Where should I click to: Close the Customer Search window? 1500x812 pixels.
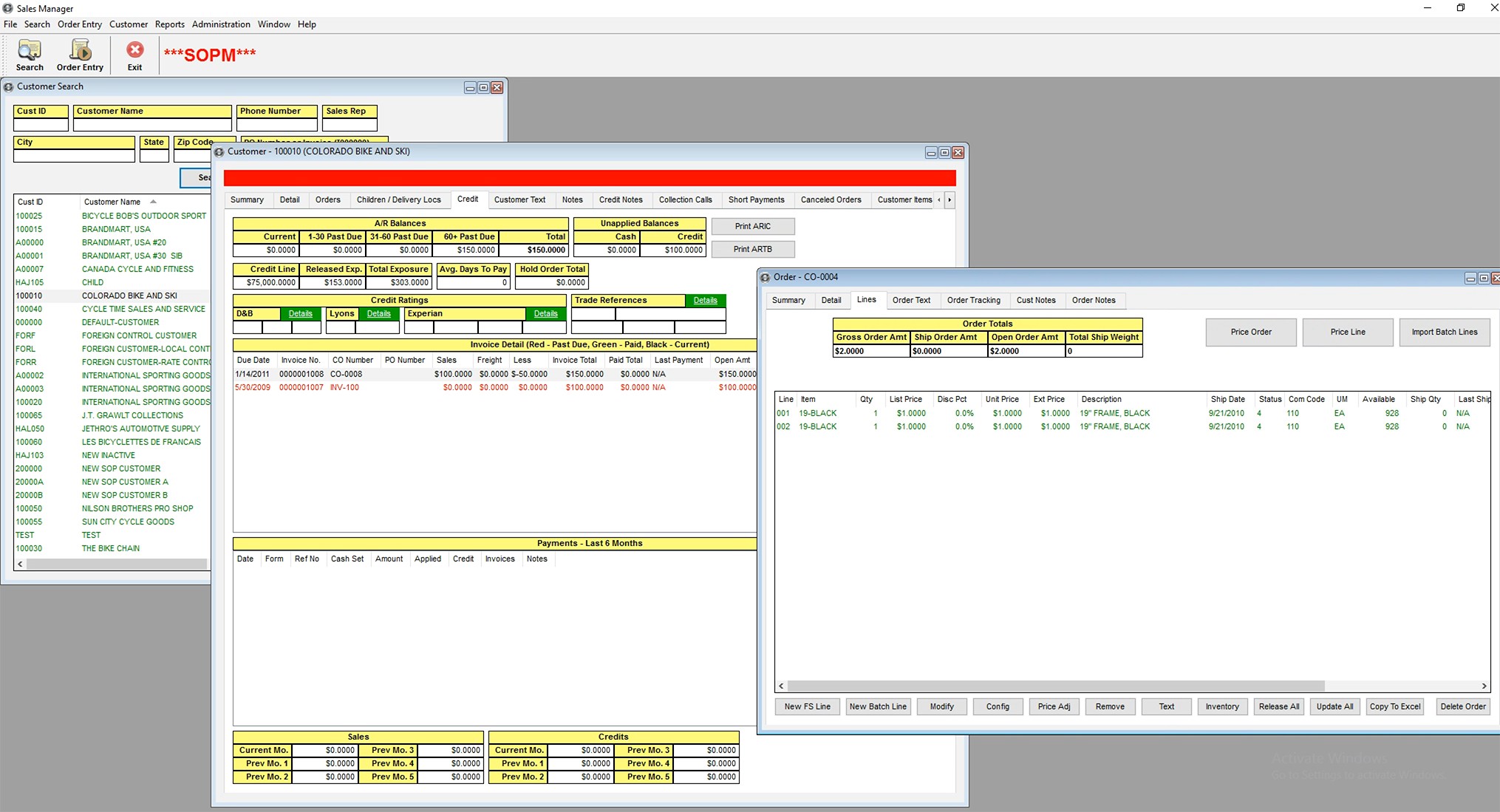[x=497, y=88]
